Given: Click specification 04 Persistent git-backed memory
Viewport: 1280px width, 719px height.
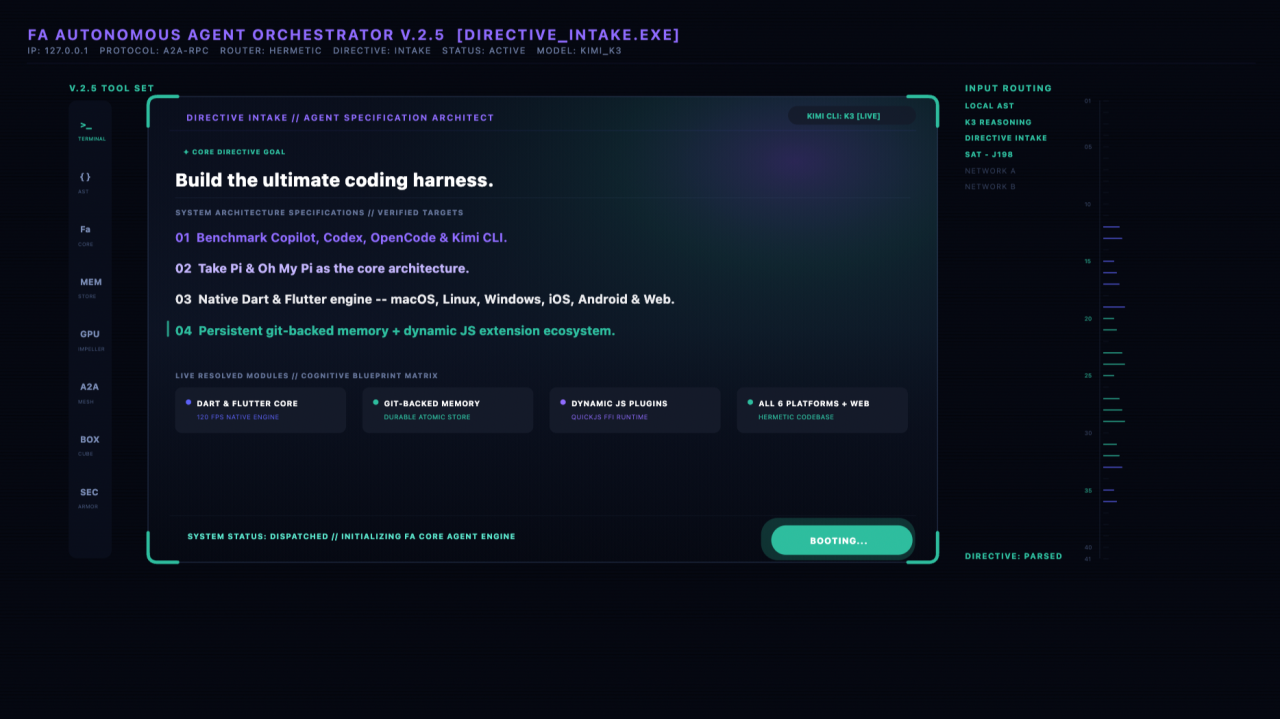Looking at the screenshot, I should [395, 330].
